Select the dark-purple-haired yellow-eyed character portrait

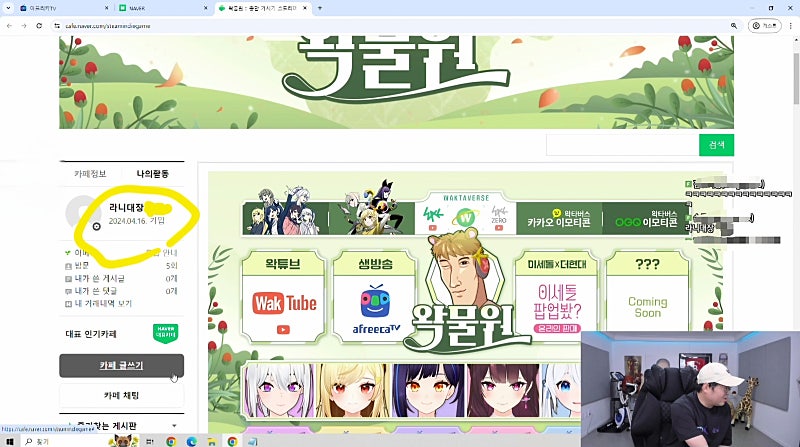coord(429,390)
